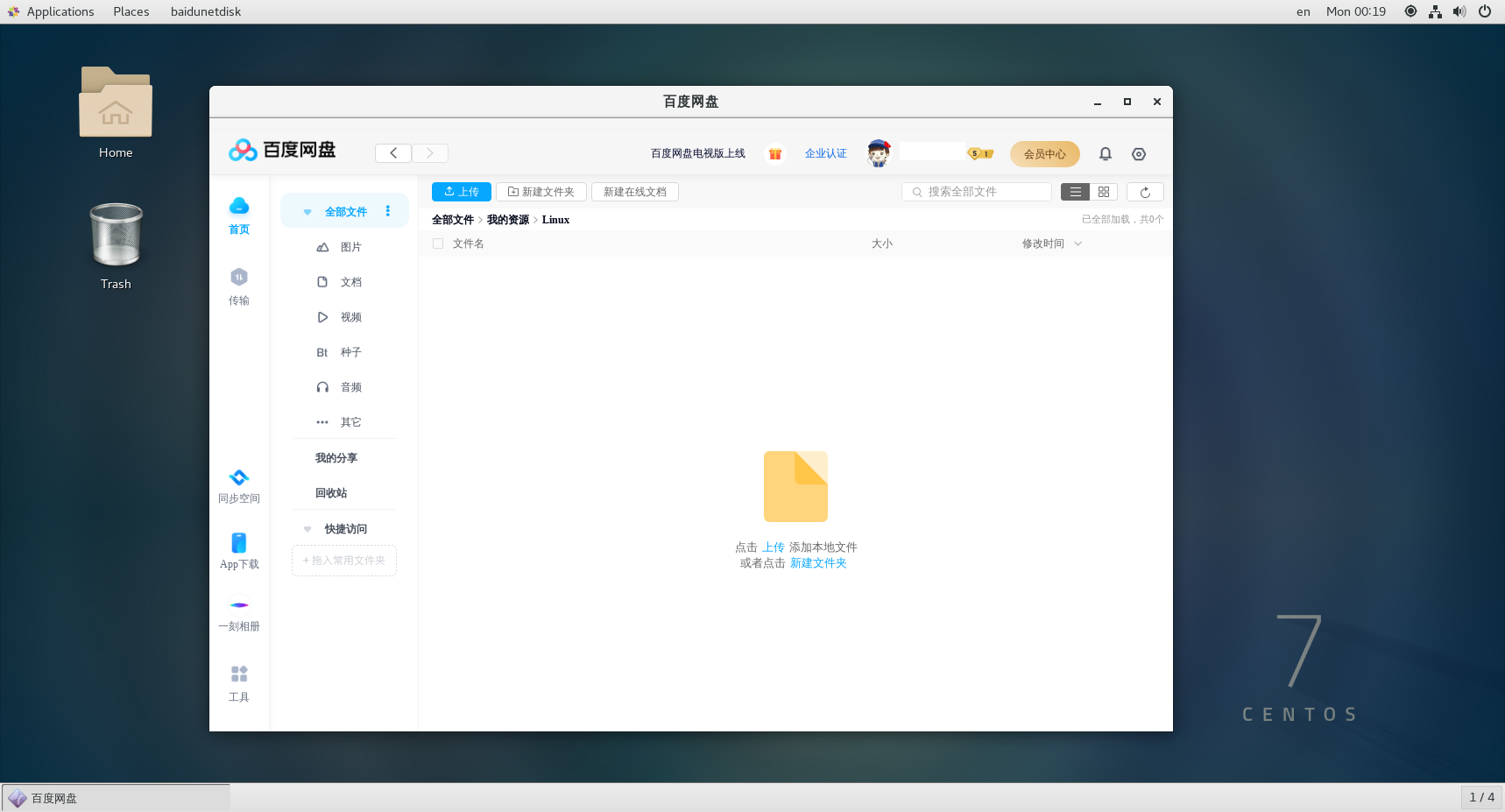Open 同步空间 sync space

point(239,486)
